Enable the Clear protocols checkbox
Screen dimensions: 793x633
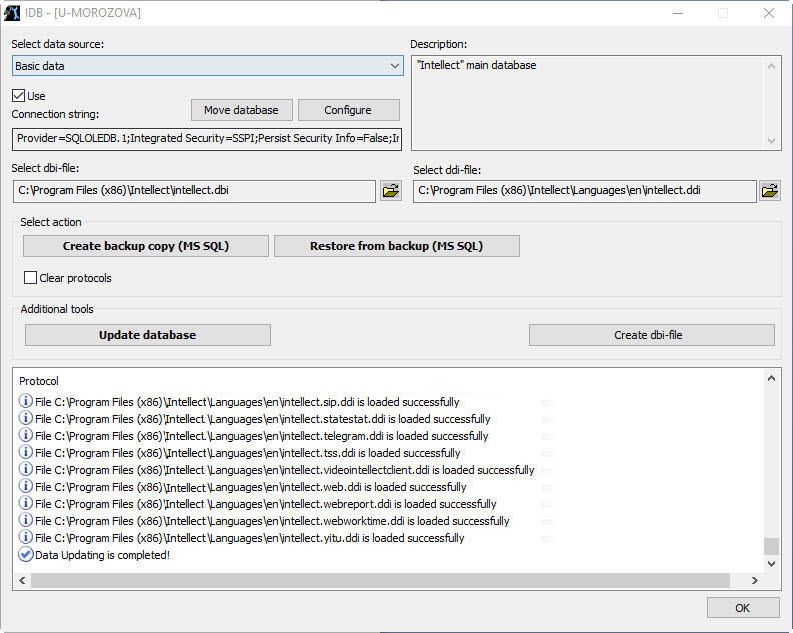(x=30, y=278)
